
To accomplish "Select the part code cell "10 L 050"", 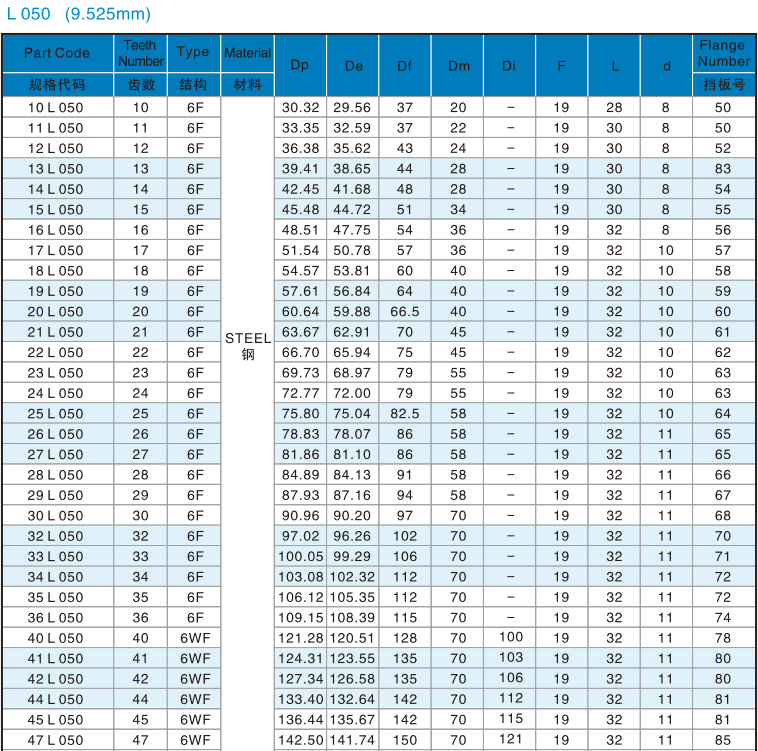I will [56, 107].
